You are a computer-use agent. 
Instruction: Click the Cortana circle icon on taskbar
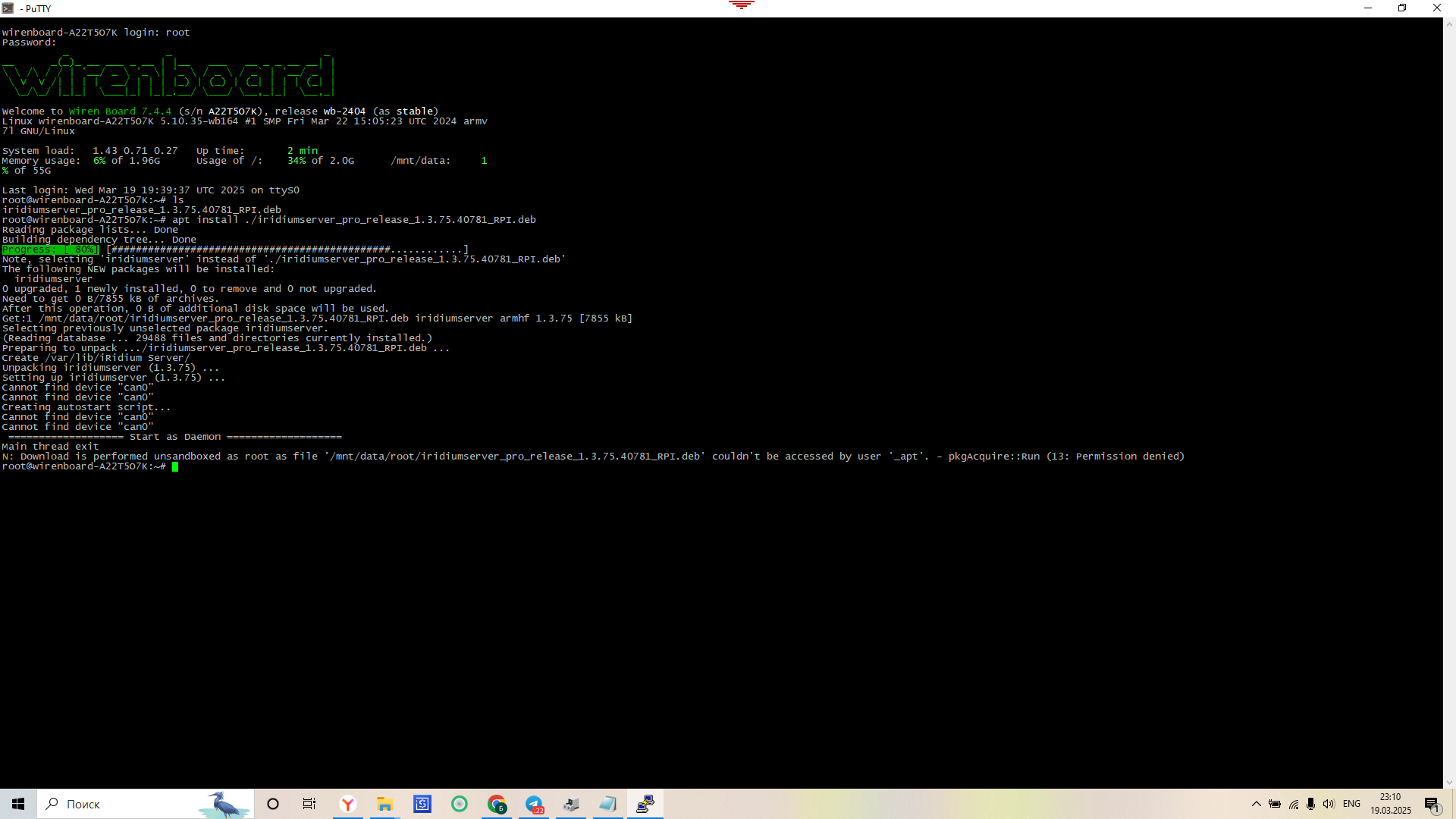pyautogui.click(x=273, y=804)
